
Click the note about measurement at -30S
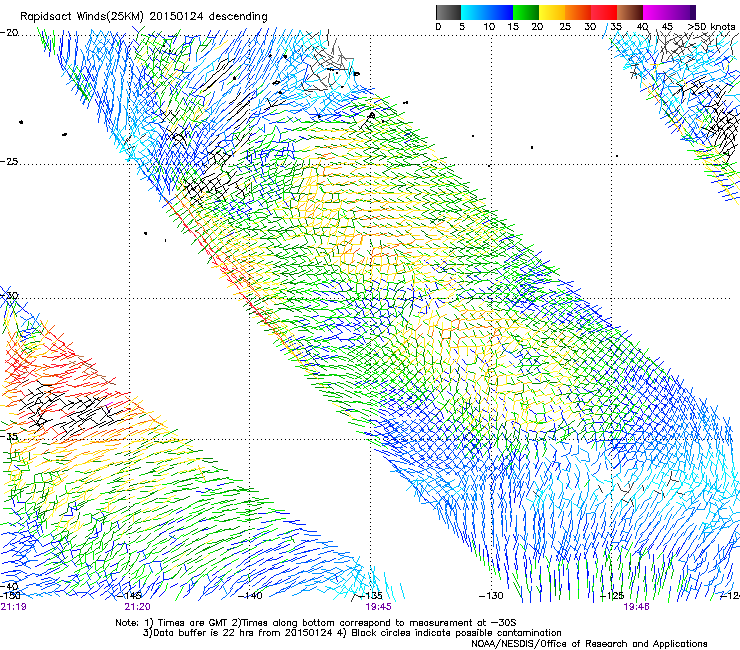point(379,623)
